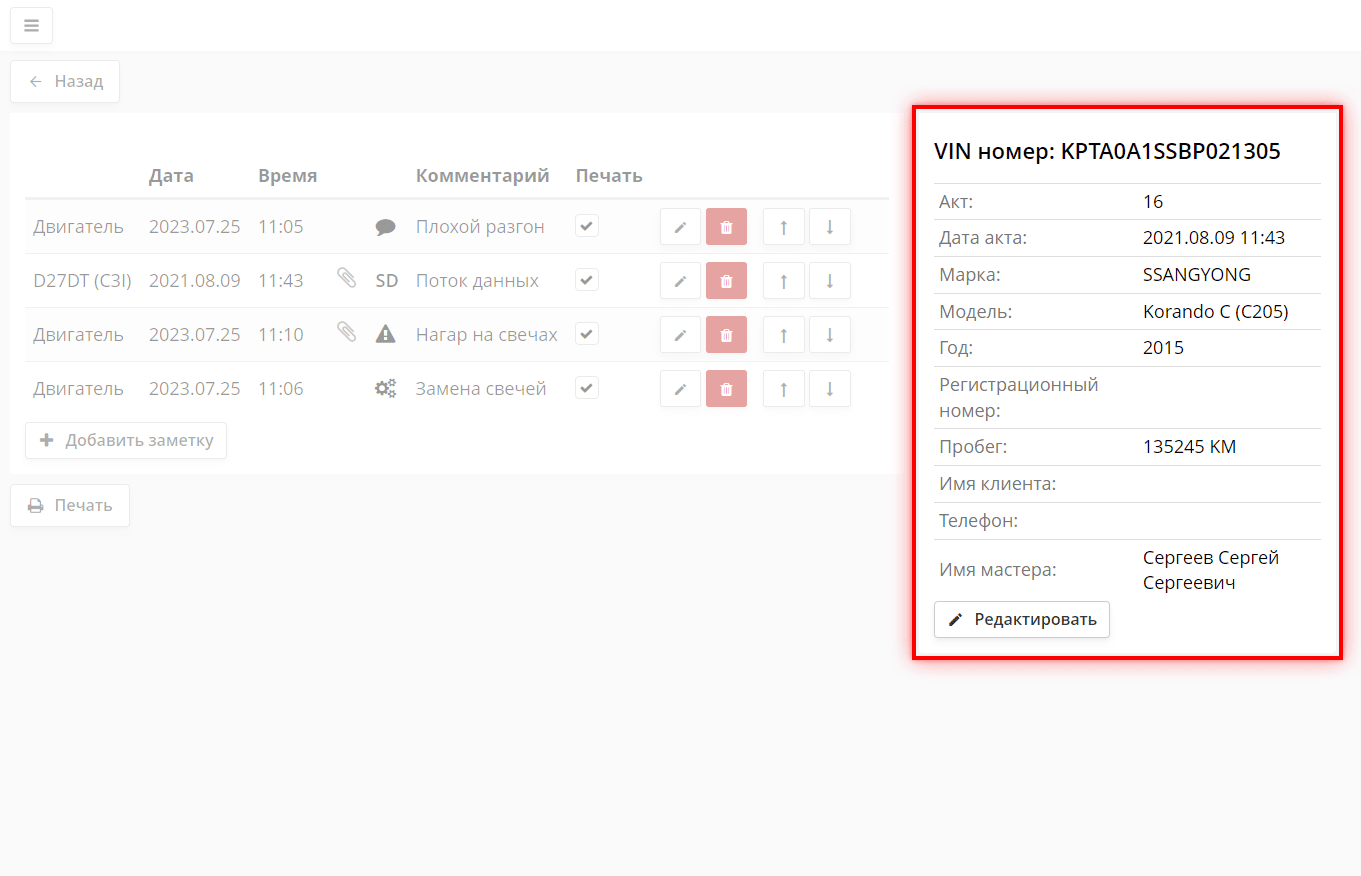The height and width of the screenshot is (876, 1361).
Task: Open the hamburger menu
Action: pyautogui.click(x=31, y=26)
